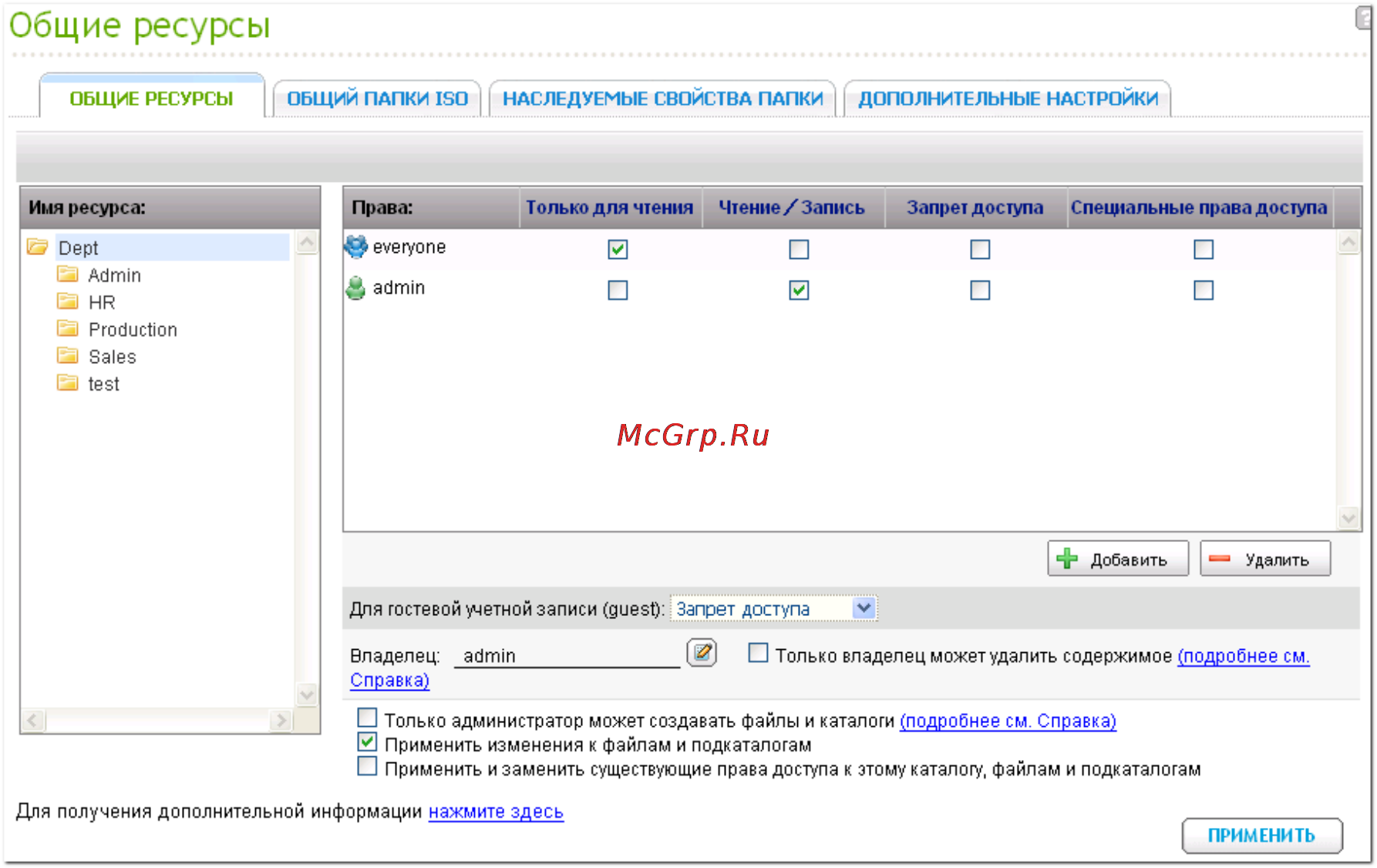Viewport: 1377px width, 868px height.
Task: Uncheck read/write for admin
Action: coord(799,290)
